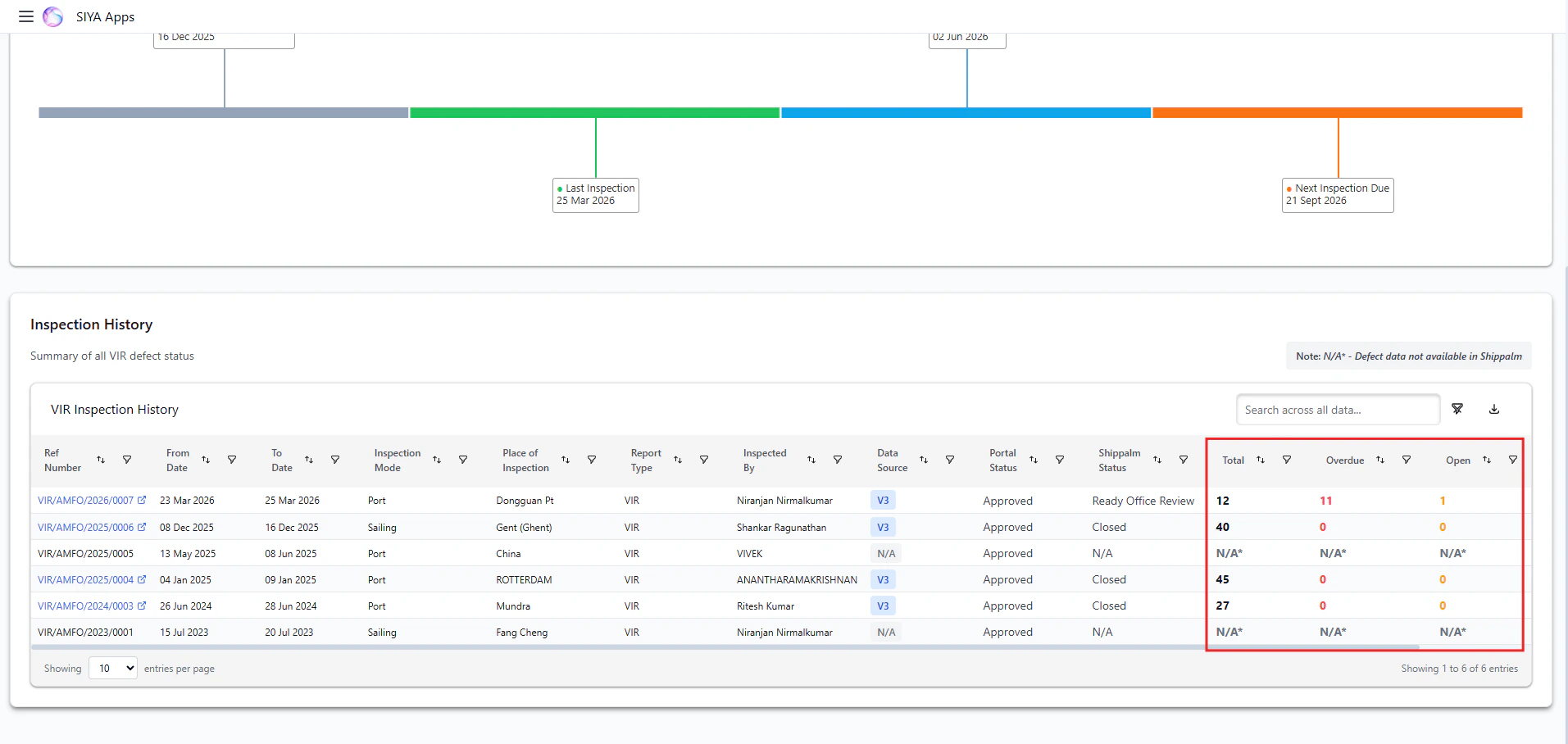1568x744 pixels.
Task: Click the overdue count 11
Action: point(1325,501)
